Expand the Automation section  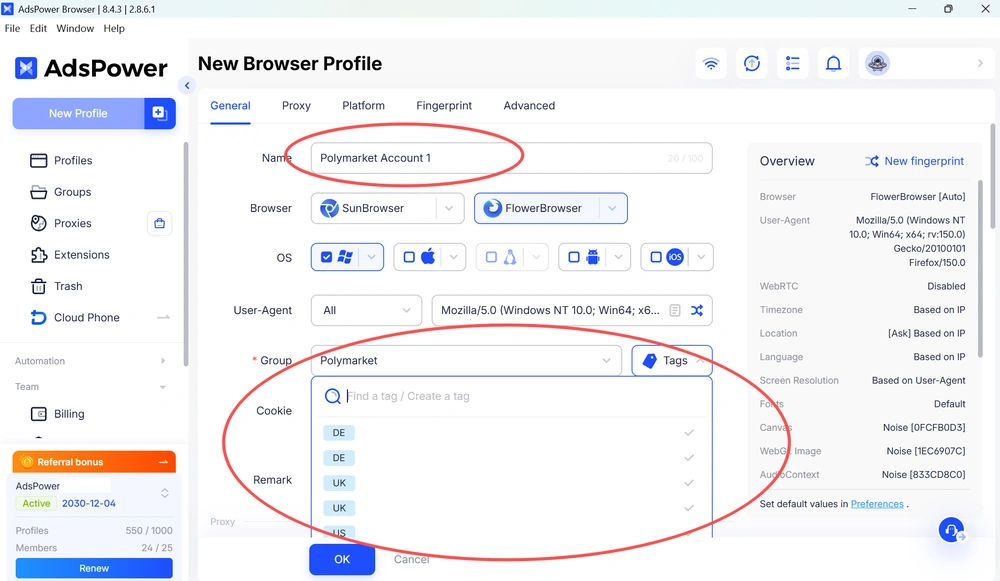[x=91, y=361]
